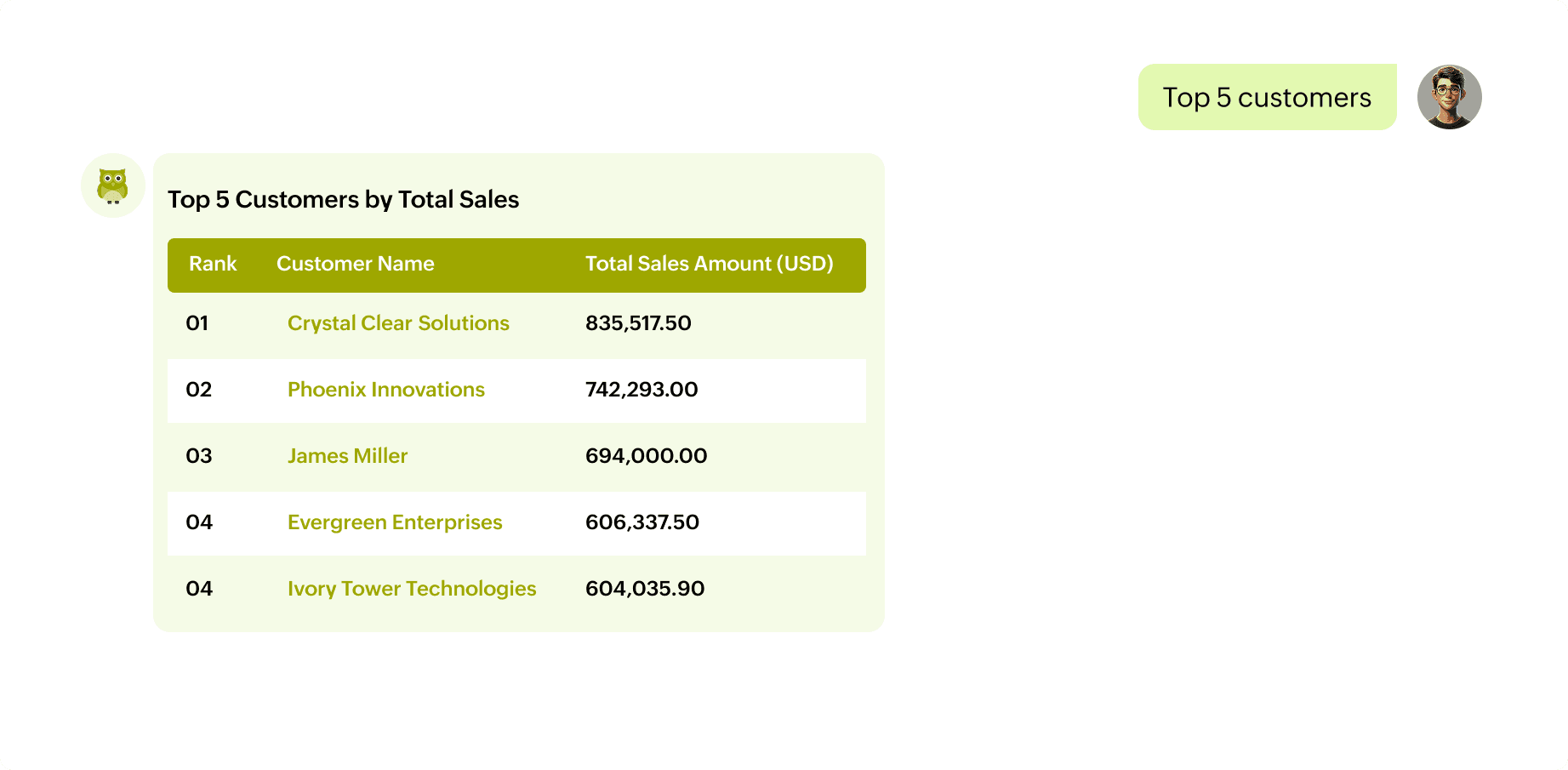Click the 694,000.00 sales amount cell
Image resolution: width=1568 pixels, height=770 pixels.
[x=646, y=456]
